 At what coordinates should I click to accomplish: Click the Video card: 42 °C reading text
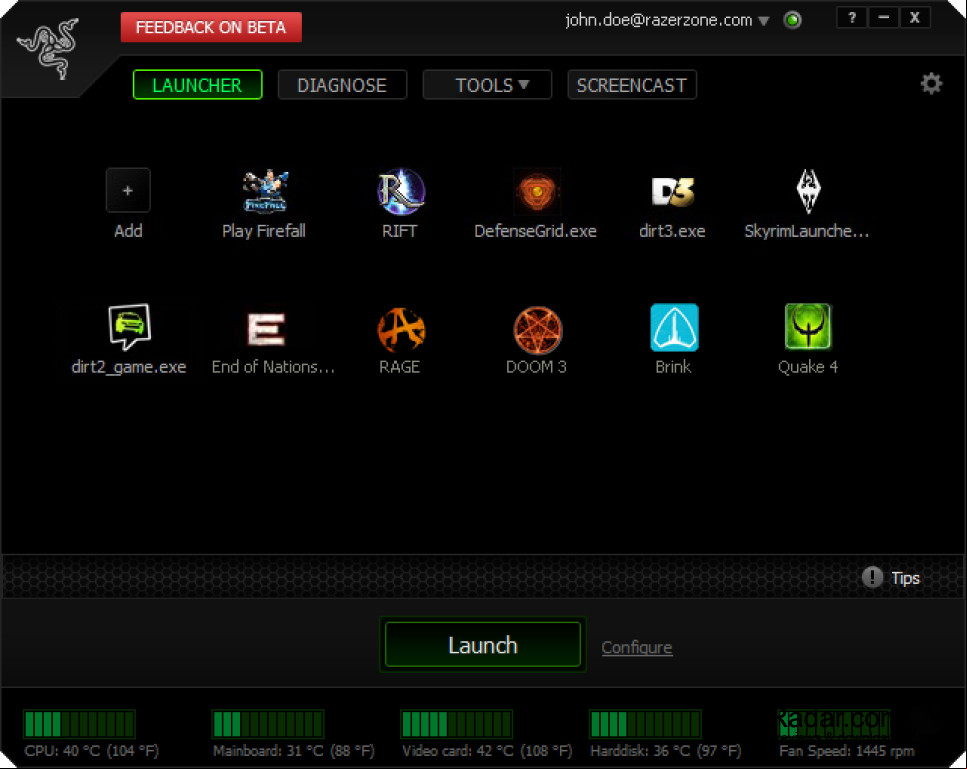(x=487, y=751)
